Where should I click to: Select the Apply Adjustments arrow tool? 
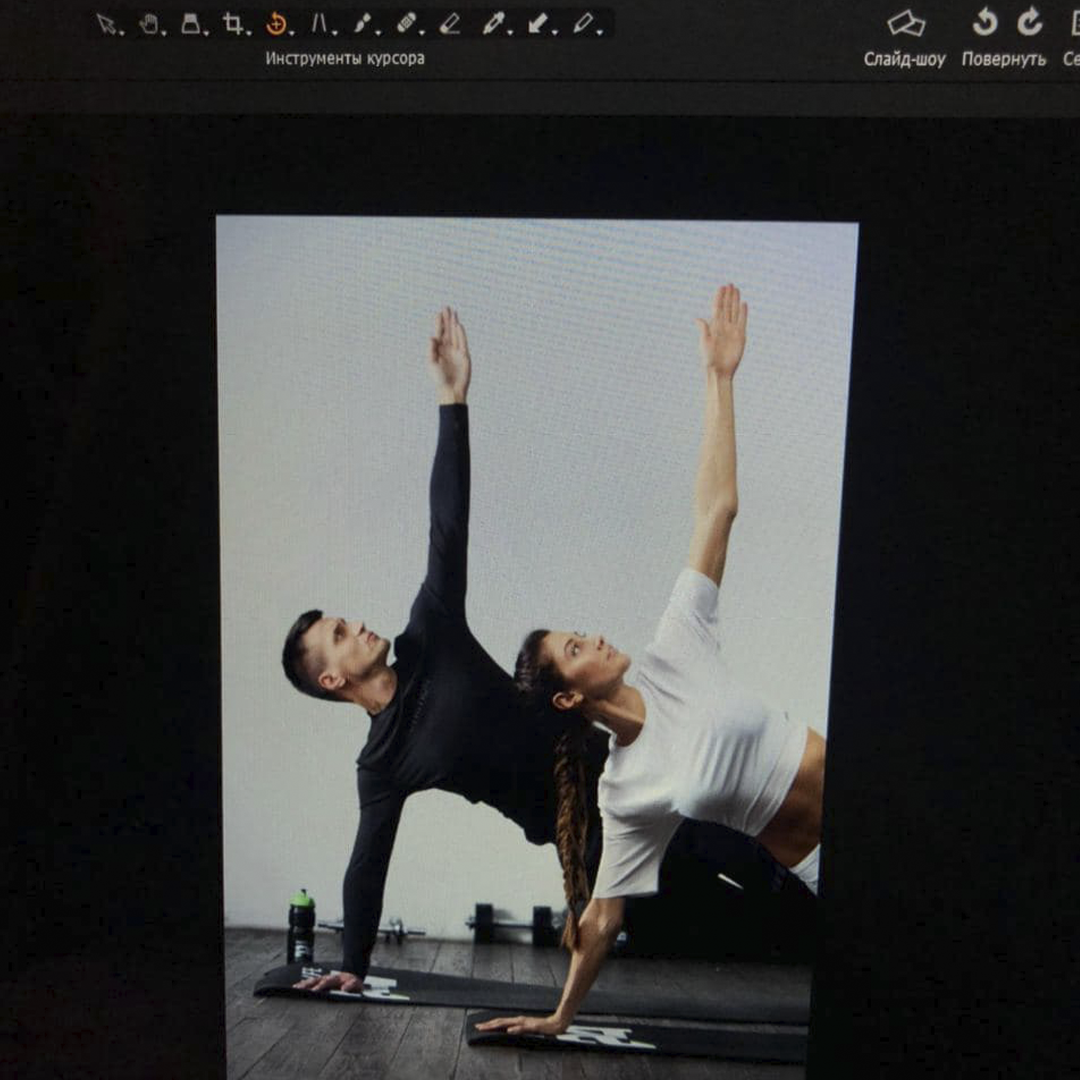point(536,23)
